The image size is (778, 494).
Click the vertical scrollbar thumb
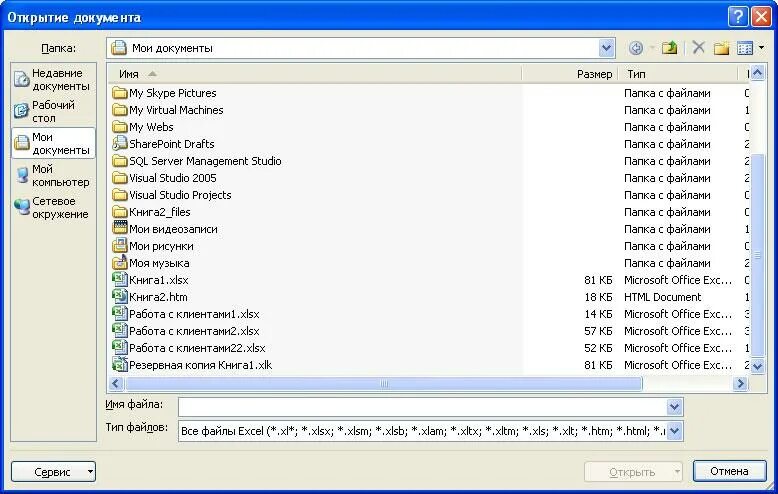tap(757, 255)
